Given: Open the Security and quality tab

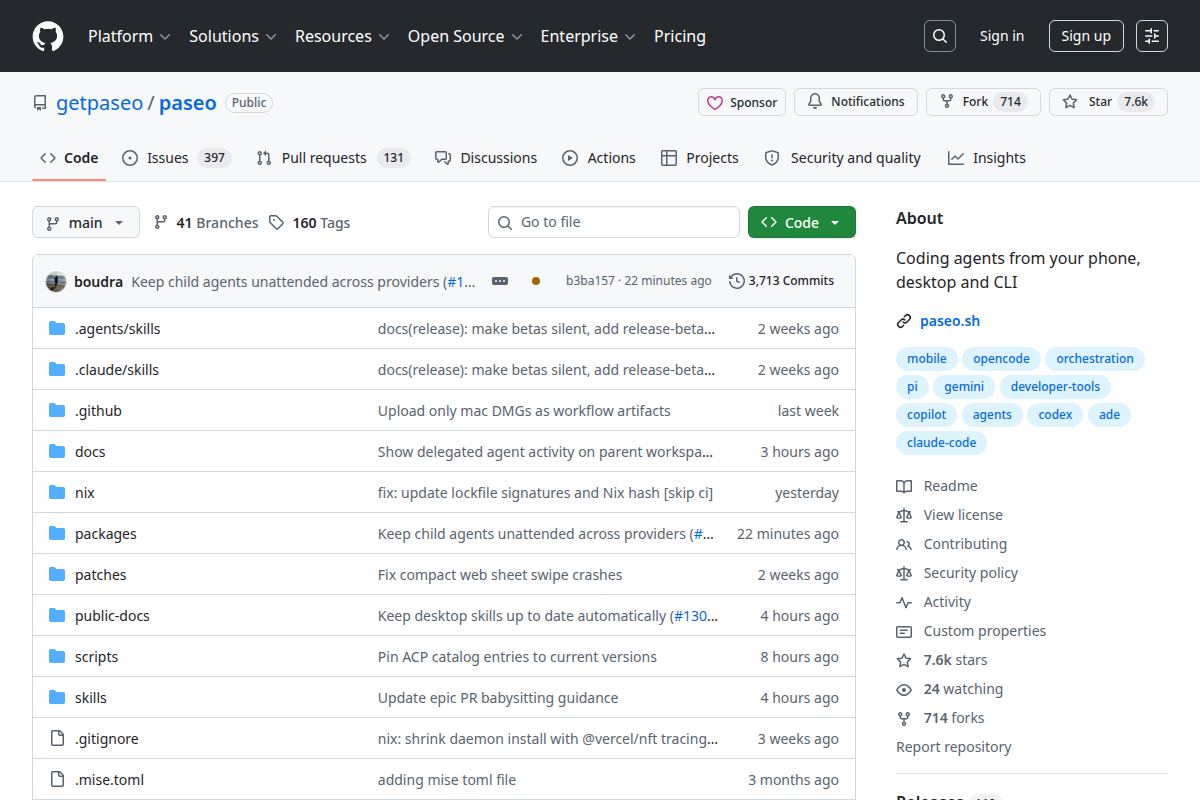Looking at the screenshot, I should click(843, 158).
